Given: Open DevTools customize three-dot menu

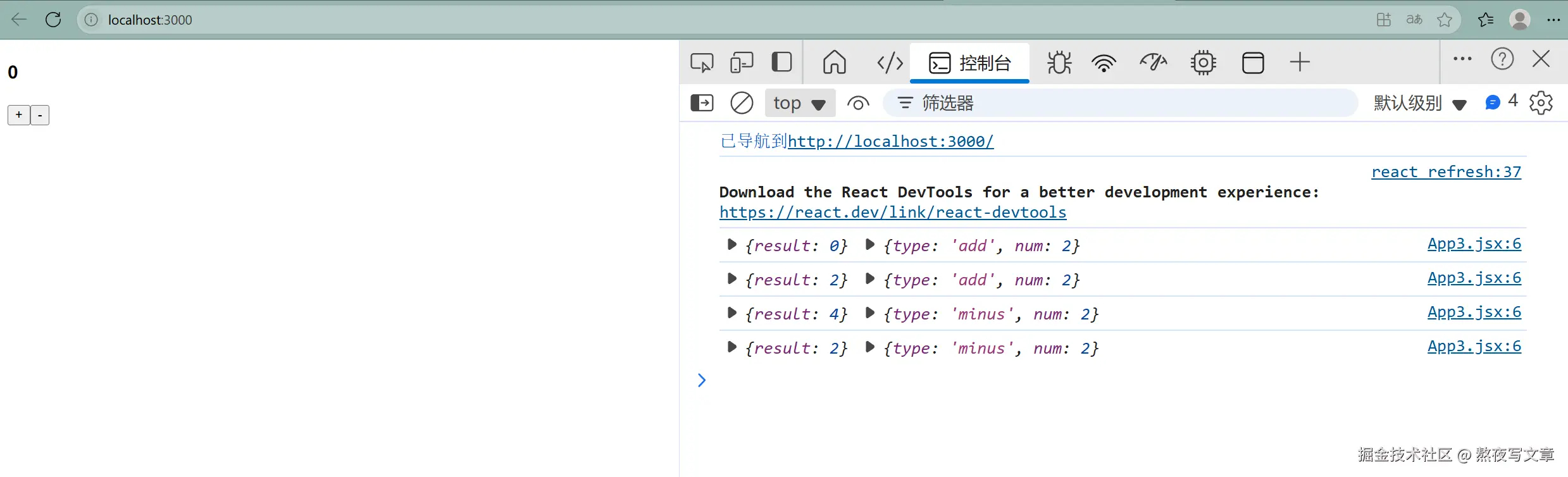Looking at the screenshot, I should pos(1462,59).
